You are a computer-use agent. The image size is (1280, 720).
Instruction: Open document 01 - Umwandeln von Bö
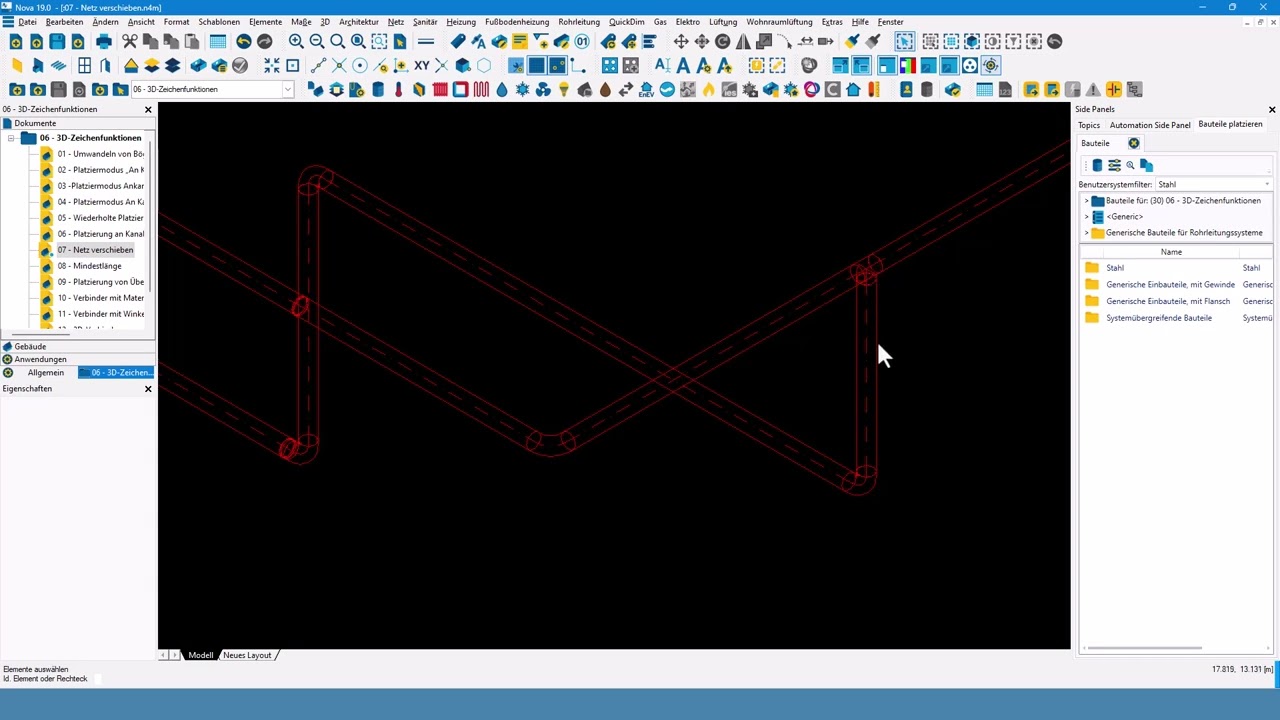coord(100,154)
